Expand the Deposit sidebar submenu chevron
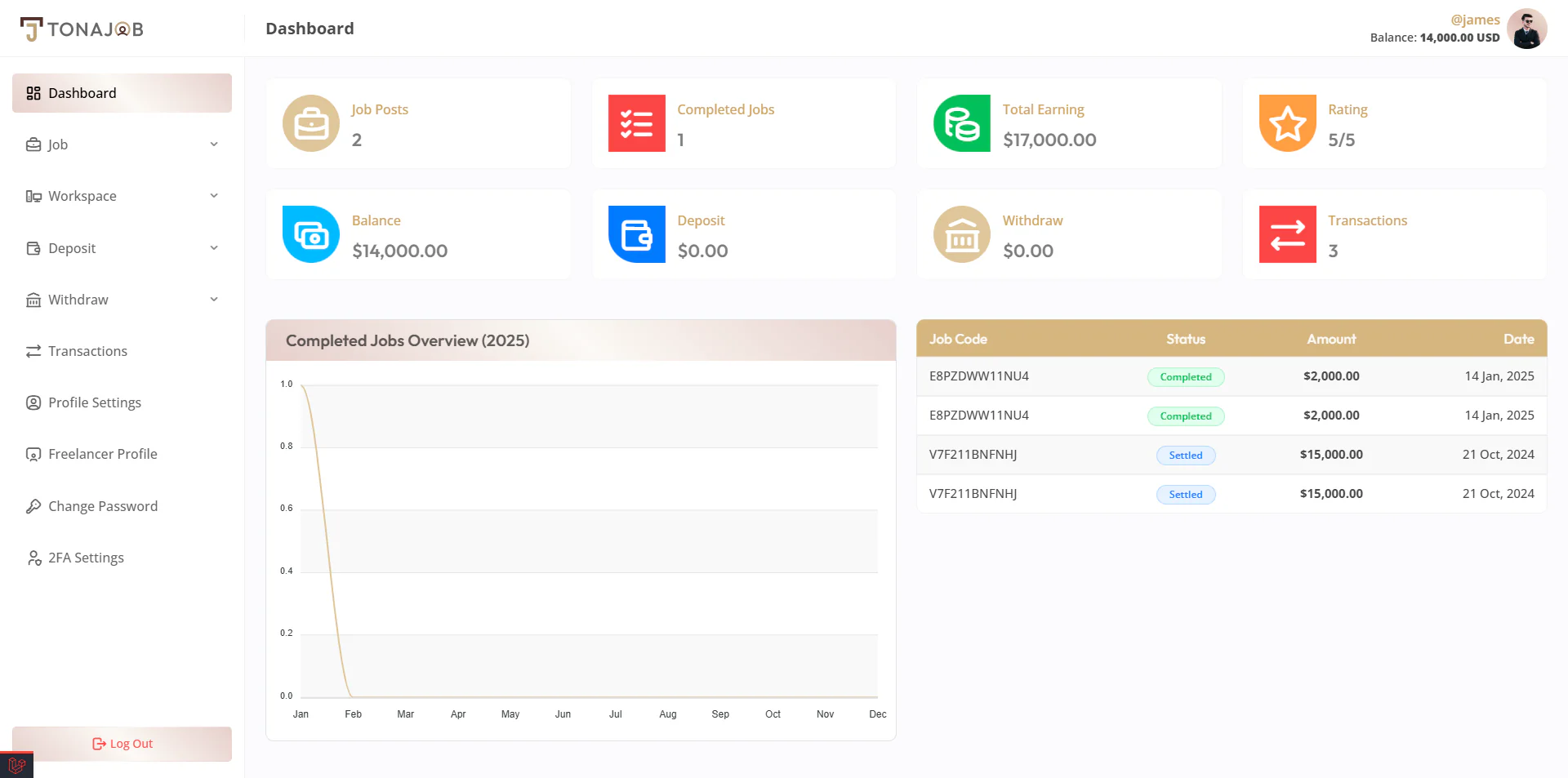Viewport: 1568px width, 778px height. pos(214,248)
